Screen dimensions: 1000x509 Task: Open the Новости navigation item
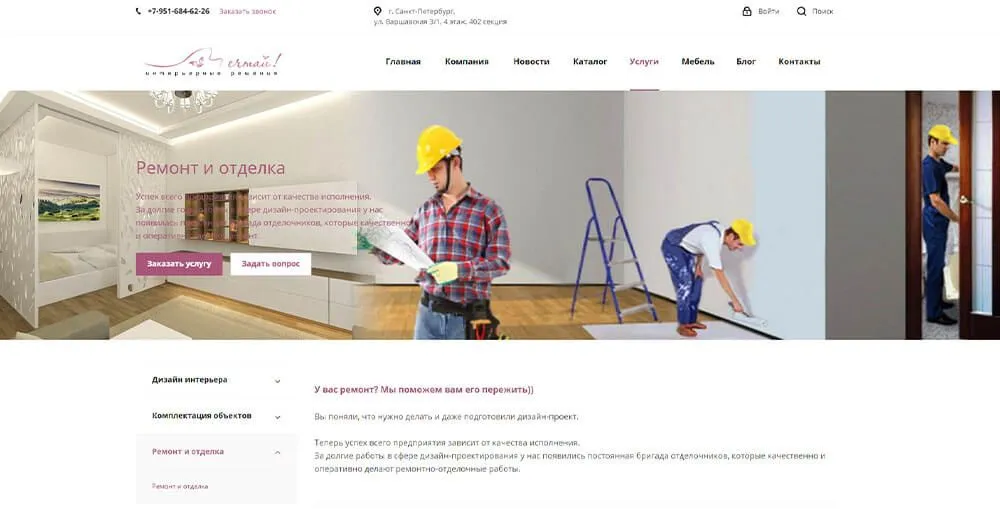click(531, 62)
